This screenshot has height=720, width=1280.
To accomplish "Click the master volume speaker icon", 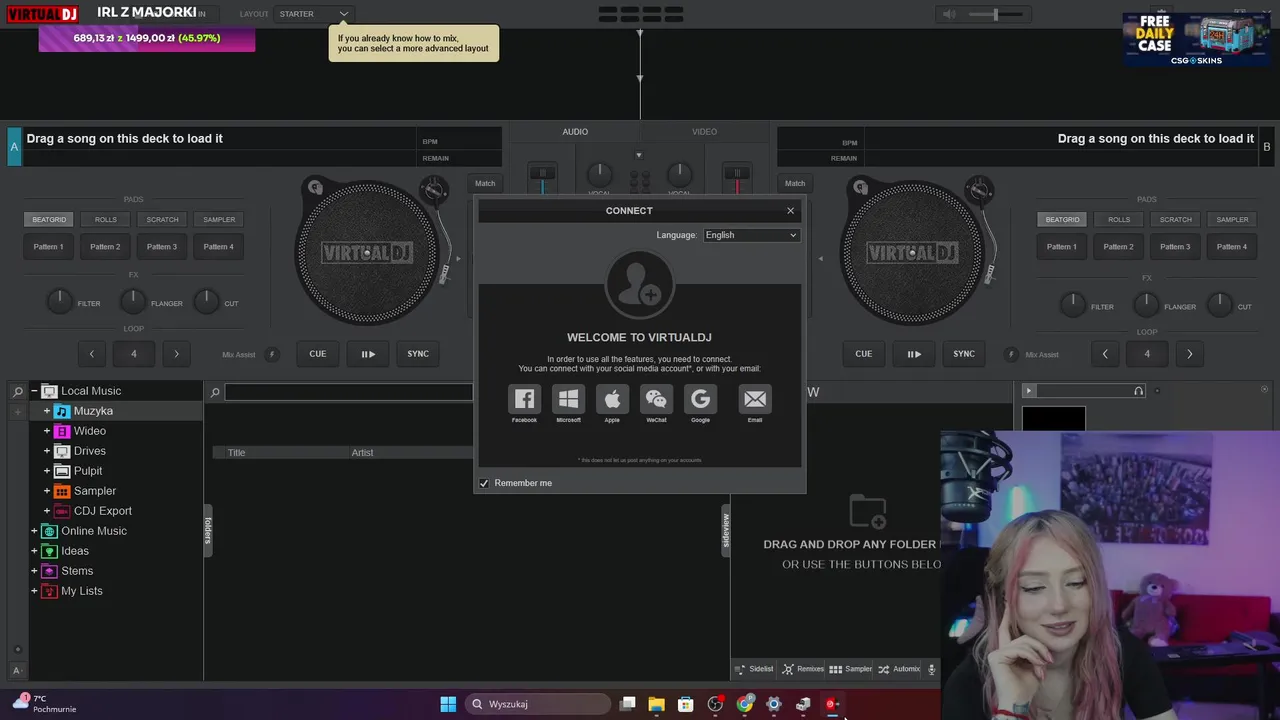I will point(949,14).
